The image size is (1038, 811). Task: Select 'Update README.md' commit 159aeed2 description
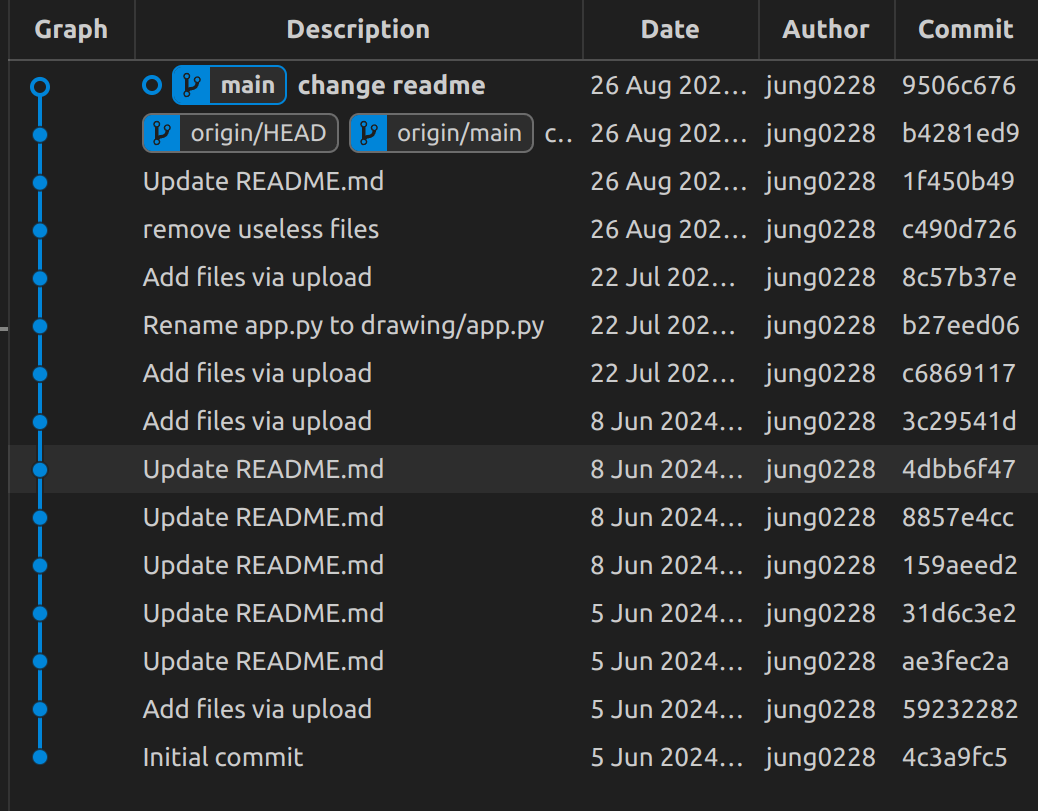pos(263,565)
